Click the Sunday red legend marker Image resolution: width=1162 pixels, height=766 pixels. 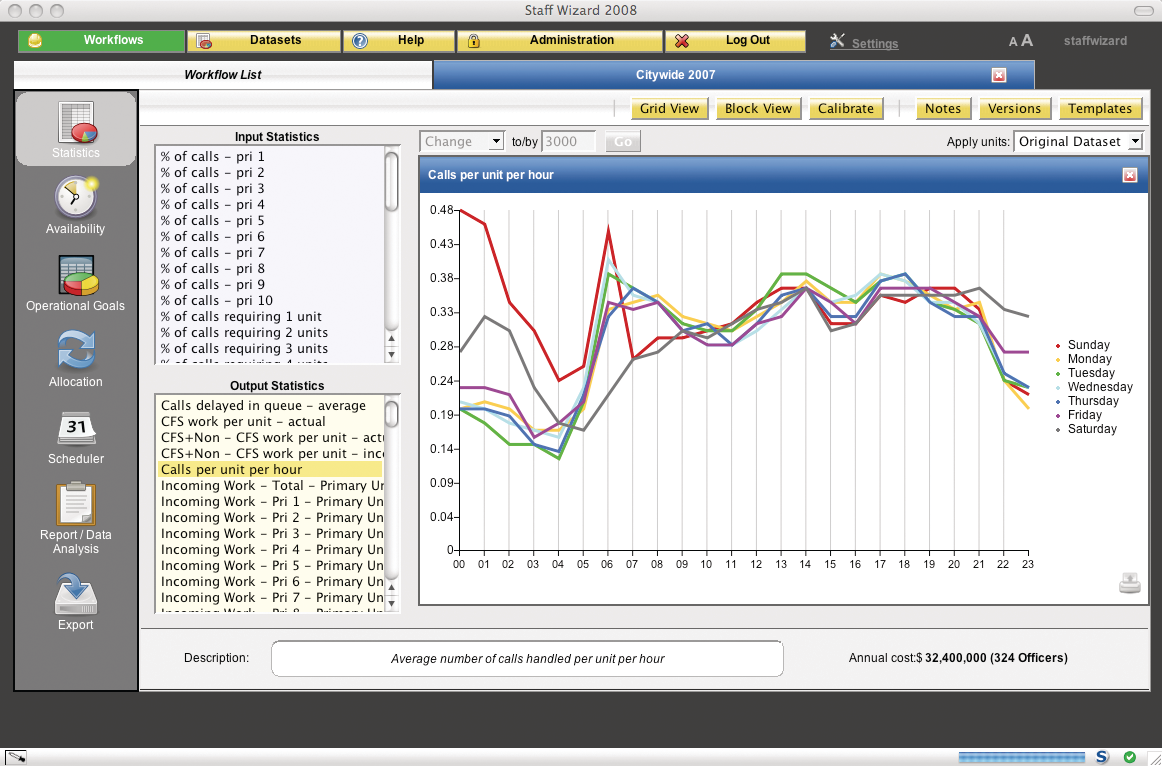point(1058,345)
